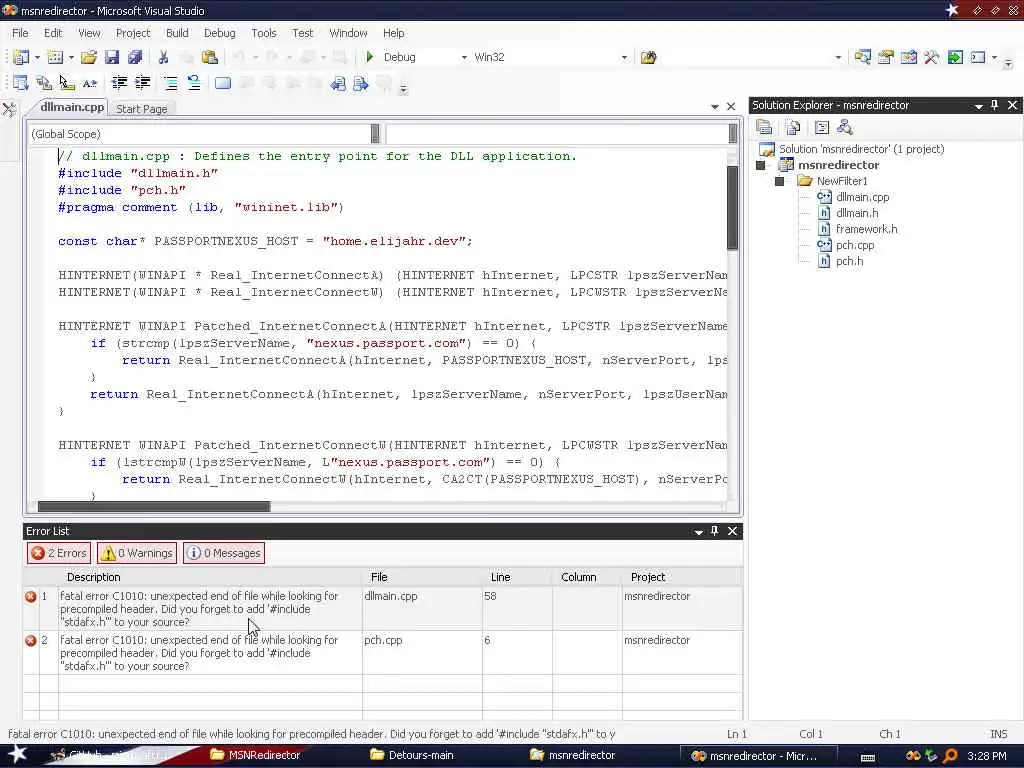Viewport: 1024px width, 768px height.
Task: Open the Tools menu
Action: (x=264, y=33)
